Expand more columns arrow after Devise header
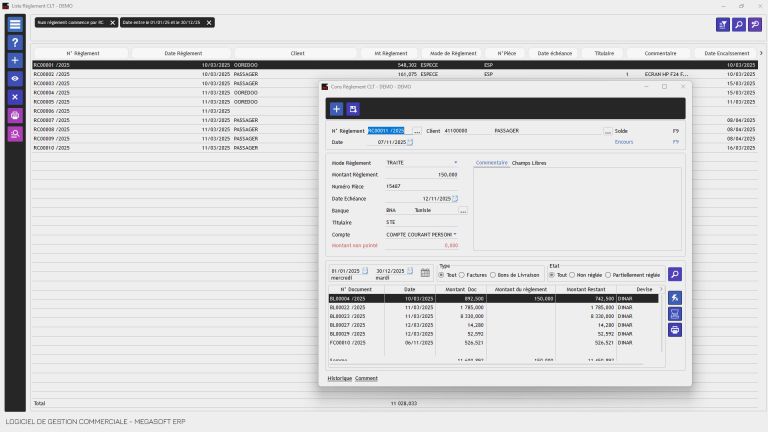 (x=661, y=289)
